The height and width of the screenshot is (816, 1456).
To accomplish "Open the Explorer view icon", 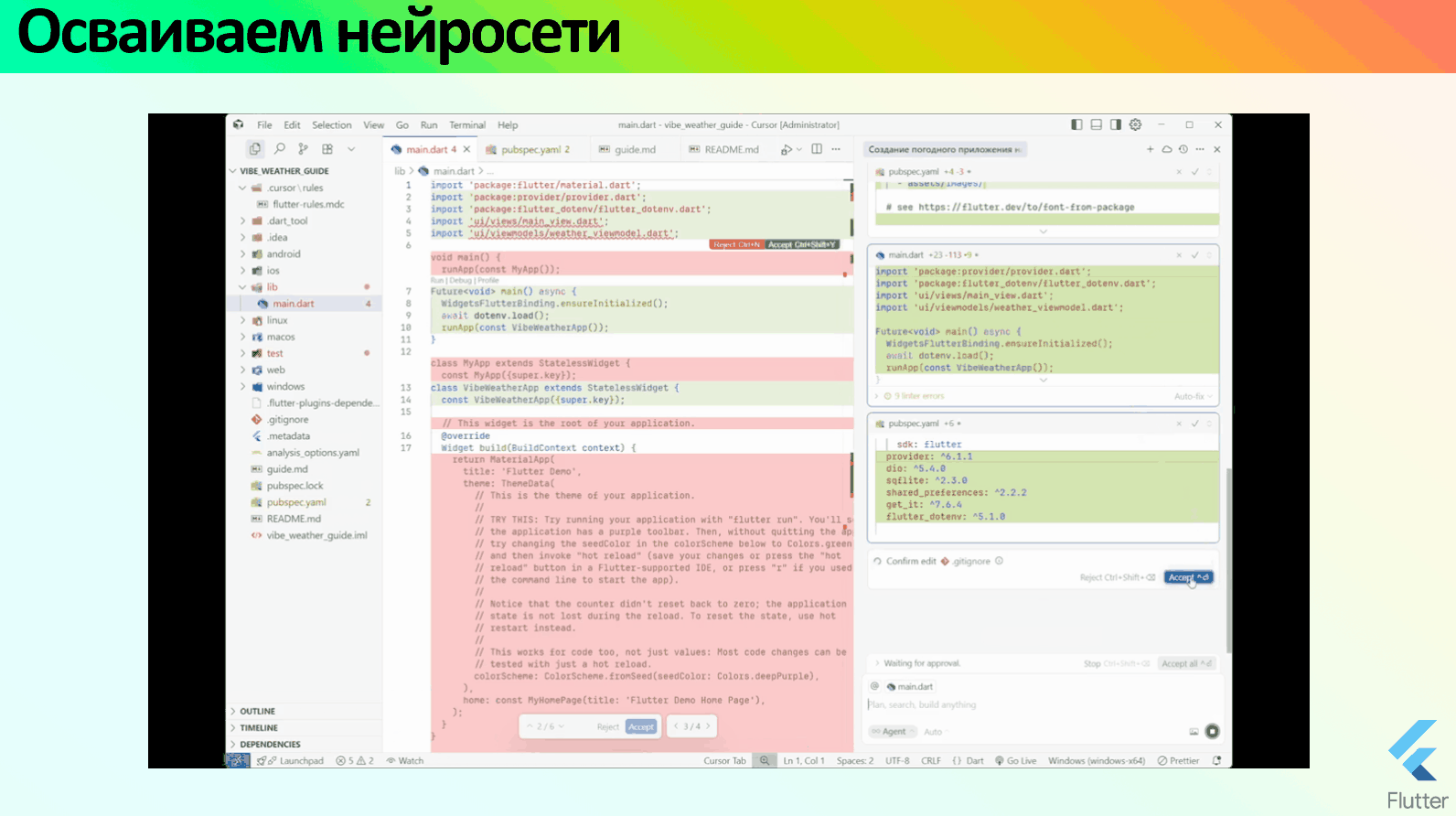I will 255,148.
